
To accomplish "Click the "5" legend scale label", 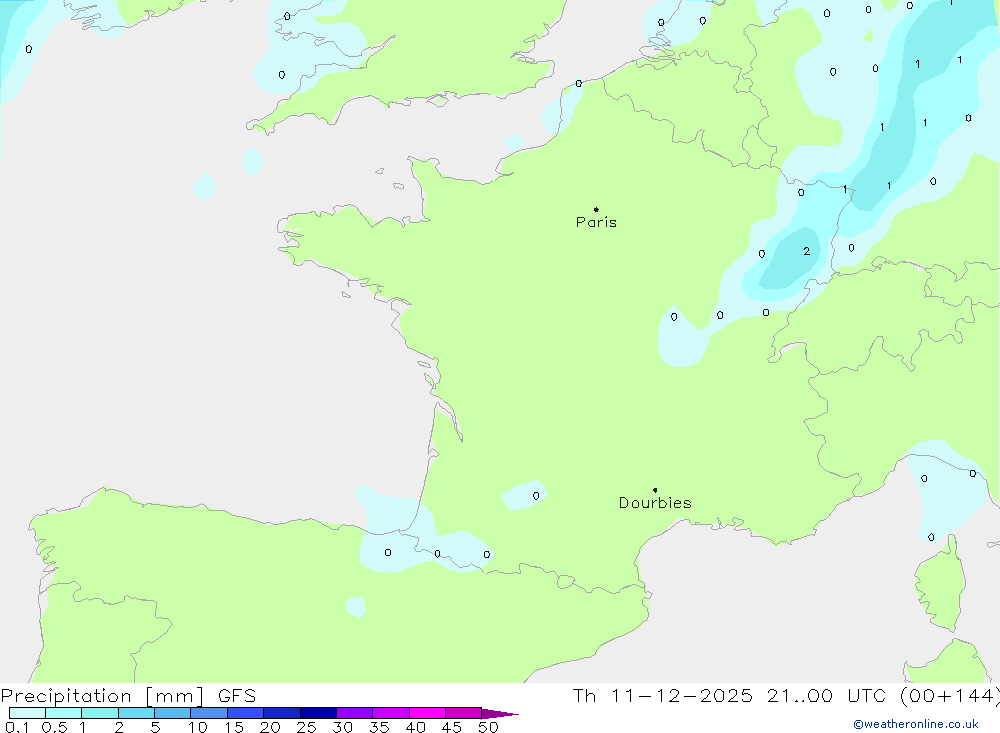I will click(155, 727).
